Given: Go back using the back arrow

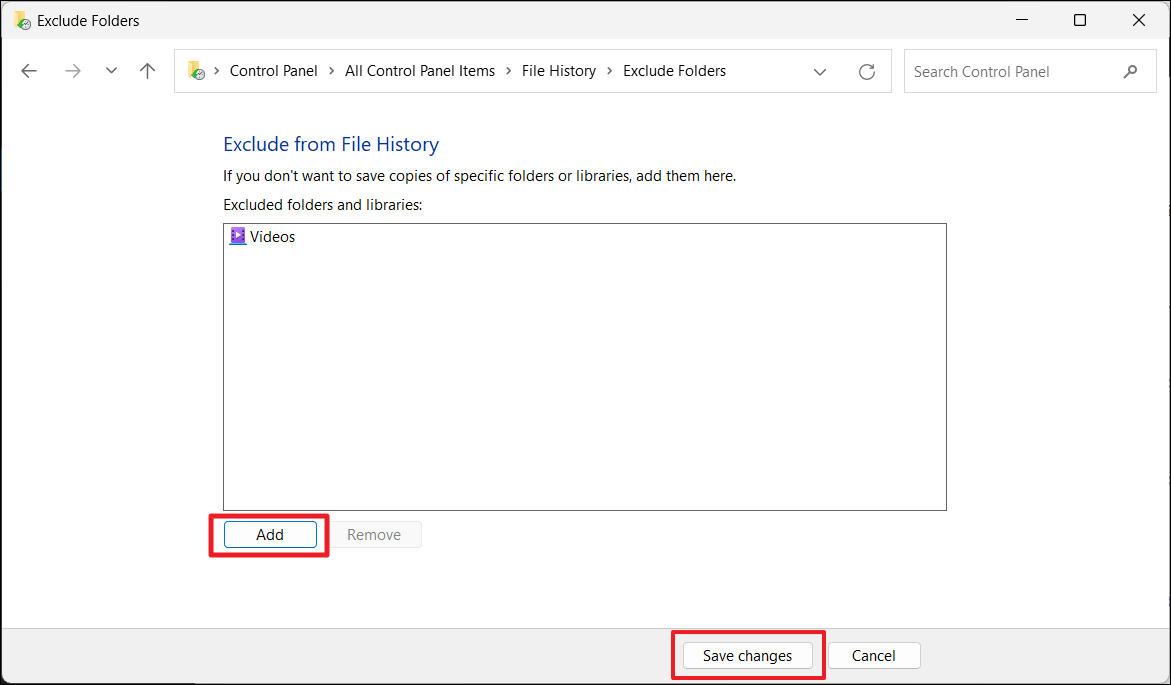Looking at the screenshot, I should (x=29, y=71).
